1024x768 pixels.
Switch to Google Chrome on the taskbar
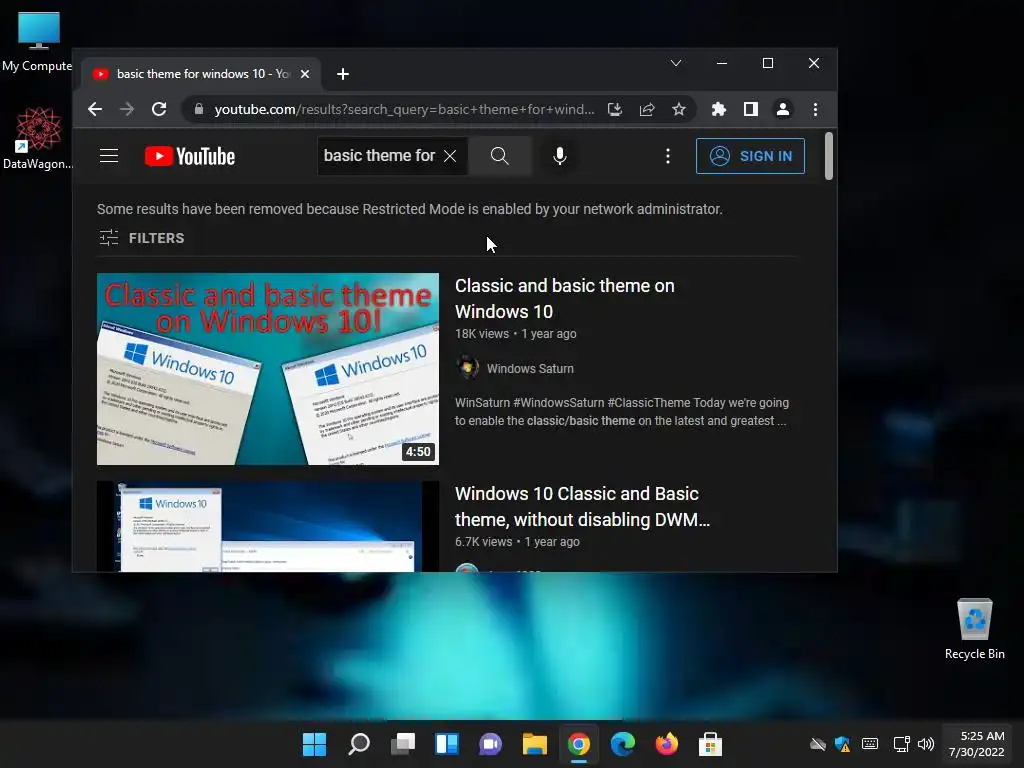pyautogui.click(x=579, y=744)
